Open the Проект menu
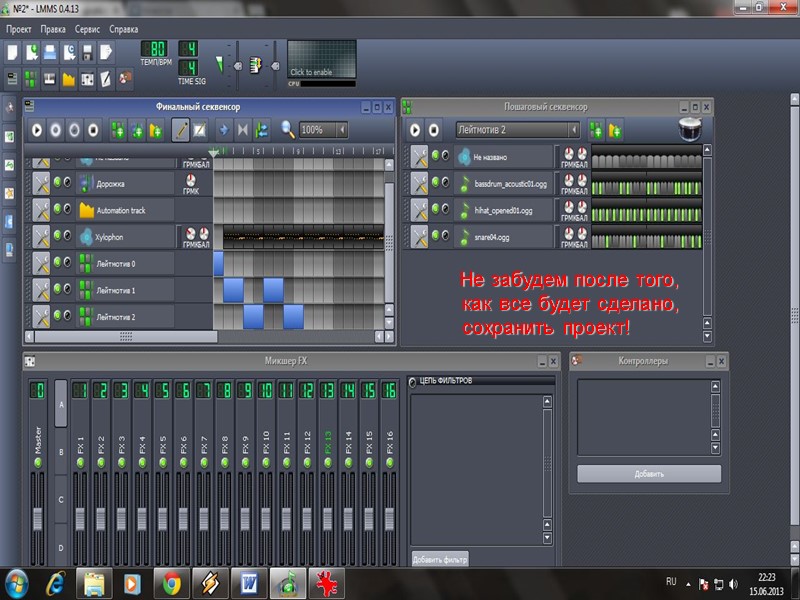This screenshot has width=800, height=600. (19, 29)
